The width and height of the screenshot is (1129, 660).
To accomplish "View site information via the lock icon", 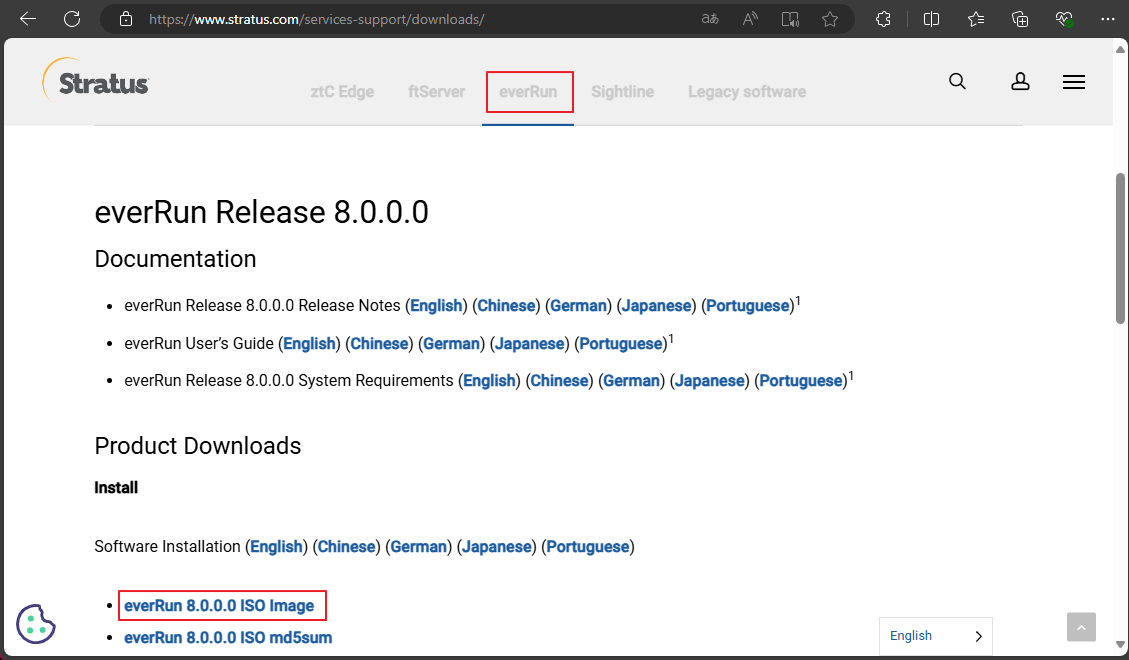I will point(126,19).
